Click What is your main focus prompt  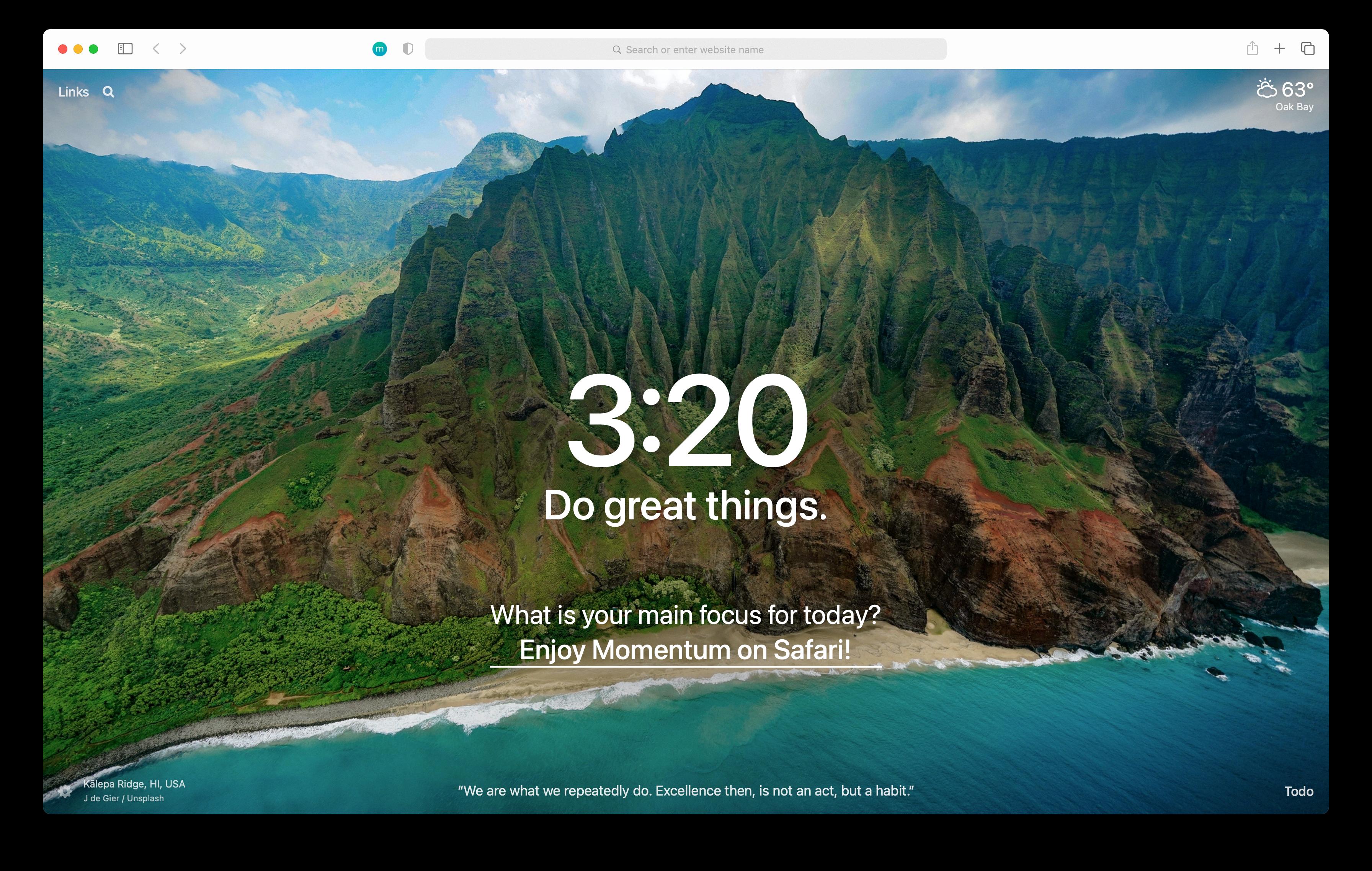686,615
